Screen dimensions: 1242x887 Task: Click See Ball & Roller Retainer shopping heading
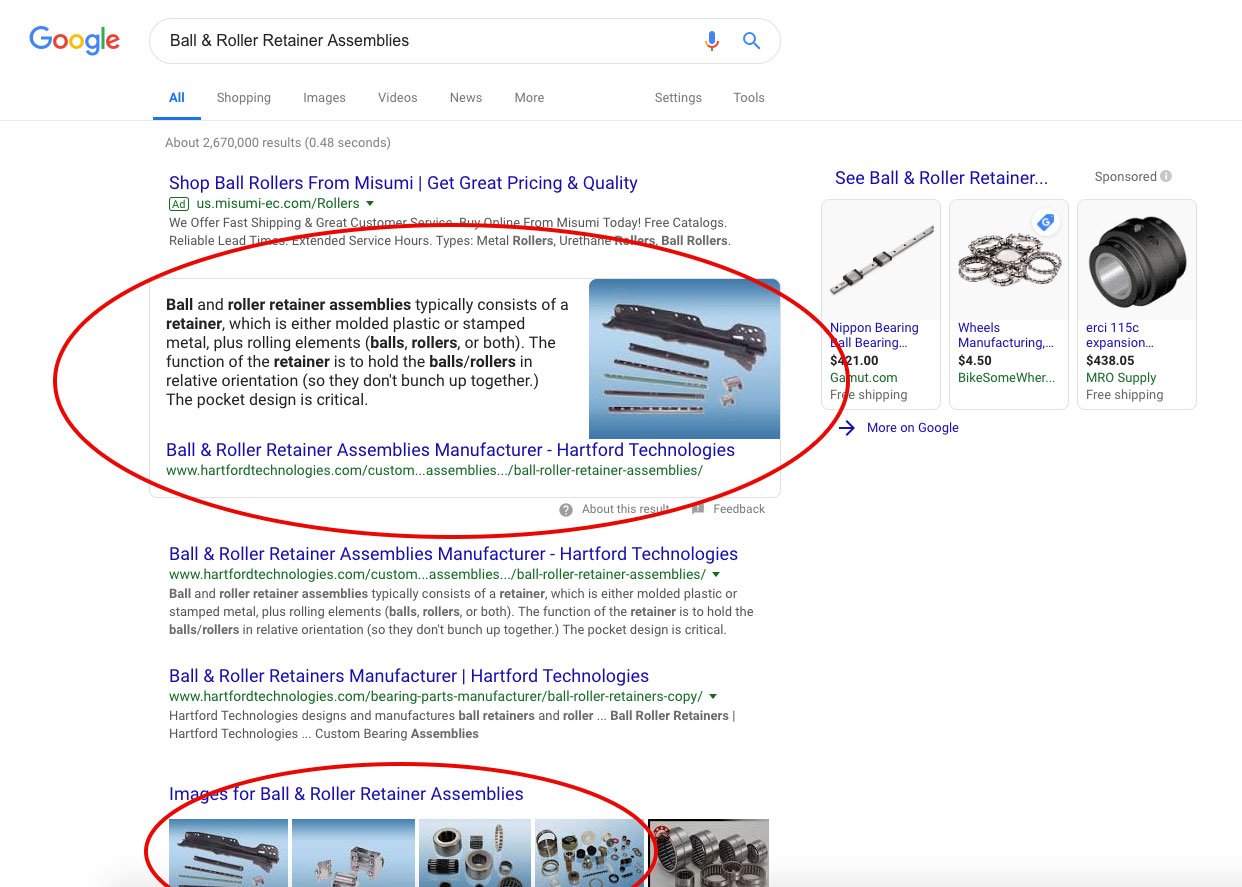[941, 178]
